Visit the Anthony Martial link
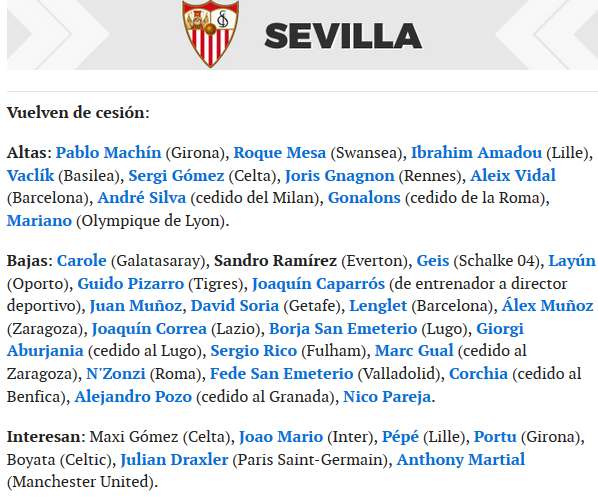The width and height of the screenshot is (598, 498). [x=461, y=459]
